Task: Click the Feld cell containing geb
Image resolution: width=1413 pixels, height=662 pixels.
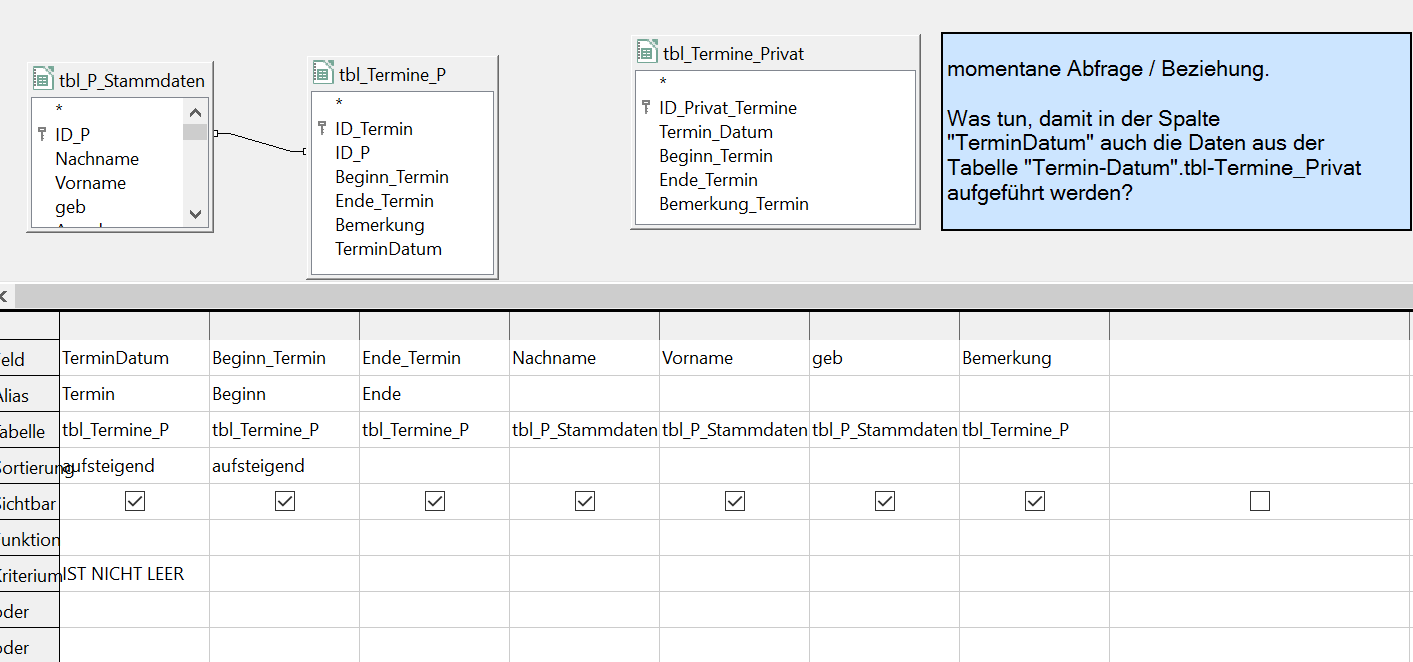Action: tap(885, 358)
